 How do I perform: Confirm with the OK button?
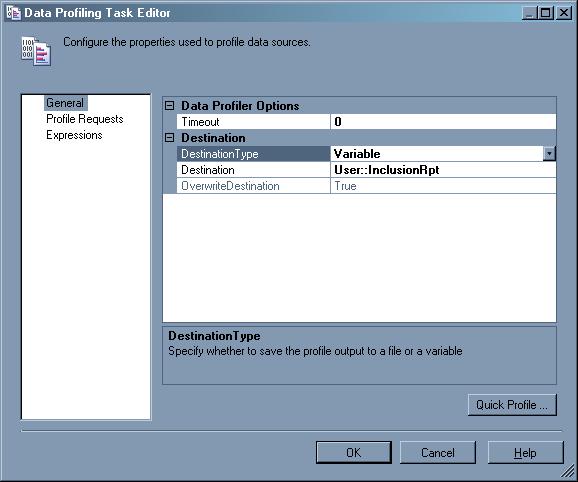[x=354, y=453]
